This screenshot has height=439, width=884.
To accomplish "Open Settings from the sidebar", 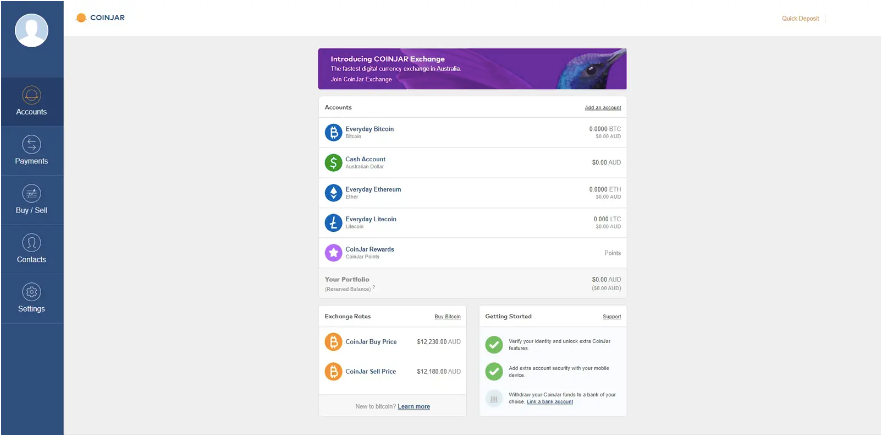I will 32,299.
